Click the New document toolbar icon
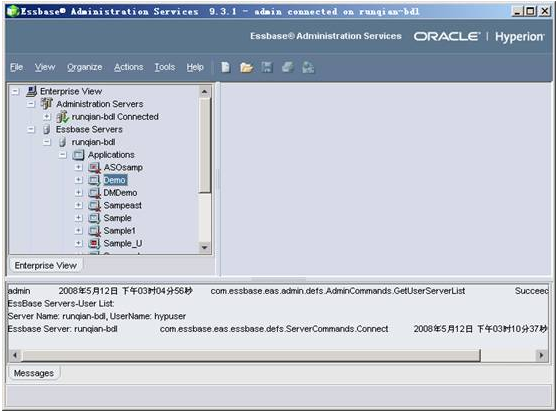 (x=226, y=67)
